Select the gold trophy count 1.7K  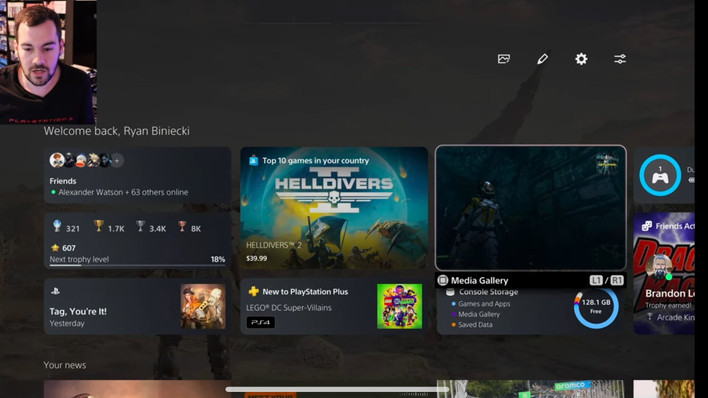pyautogui.click(x=109, y=227)
